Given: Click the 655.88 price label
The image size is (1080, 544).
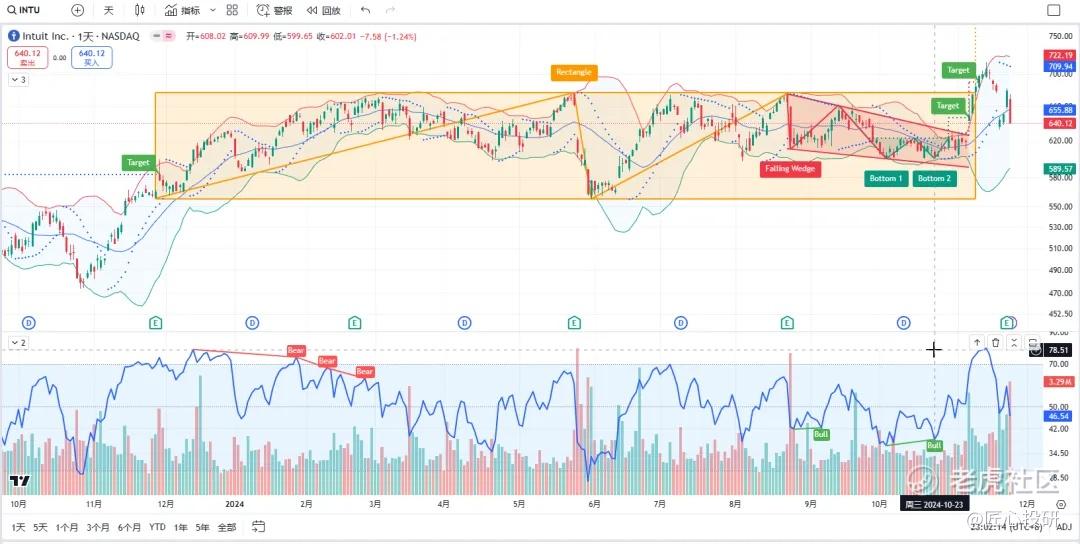Looking at the screenshot, I should (x=1060, y=110).
